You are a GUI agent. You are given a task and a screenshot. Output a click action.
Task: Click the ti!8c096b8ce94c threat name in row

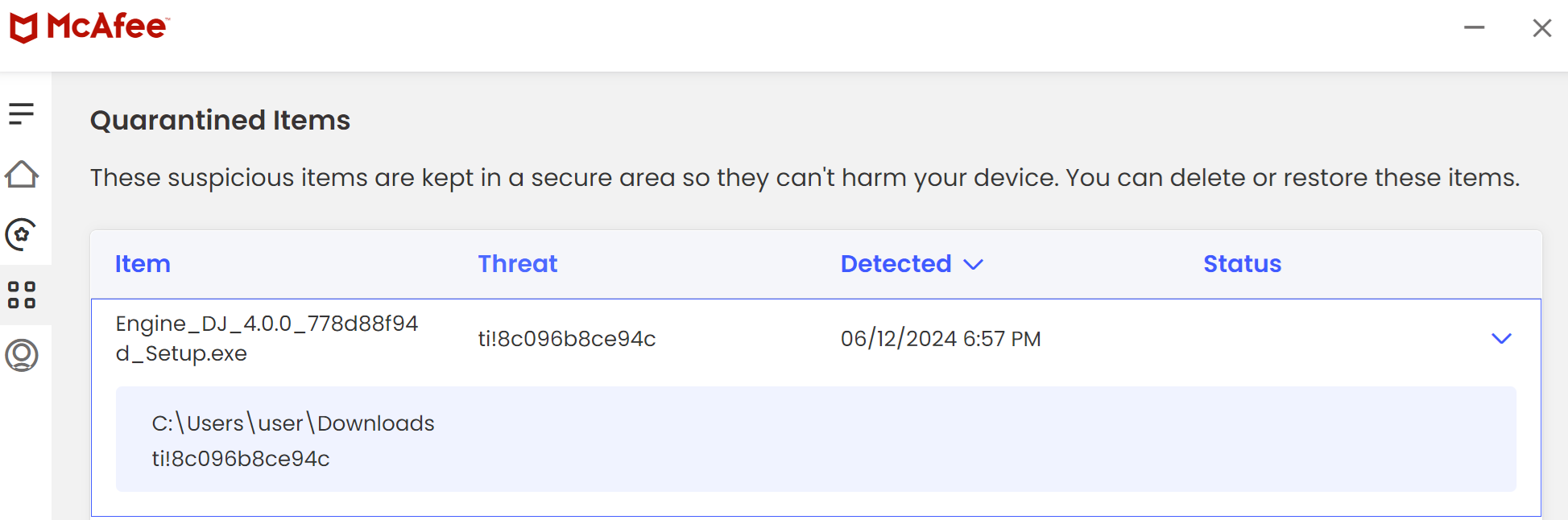tap(567, 339)
